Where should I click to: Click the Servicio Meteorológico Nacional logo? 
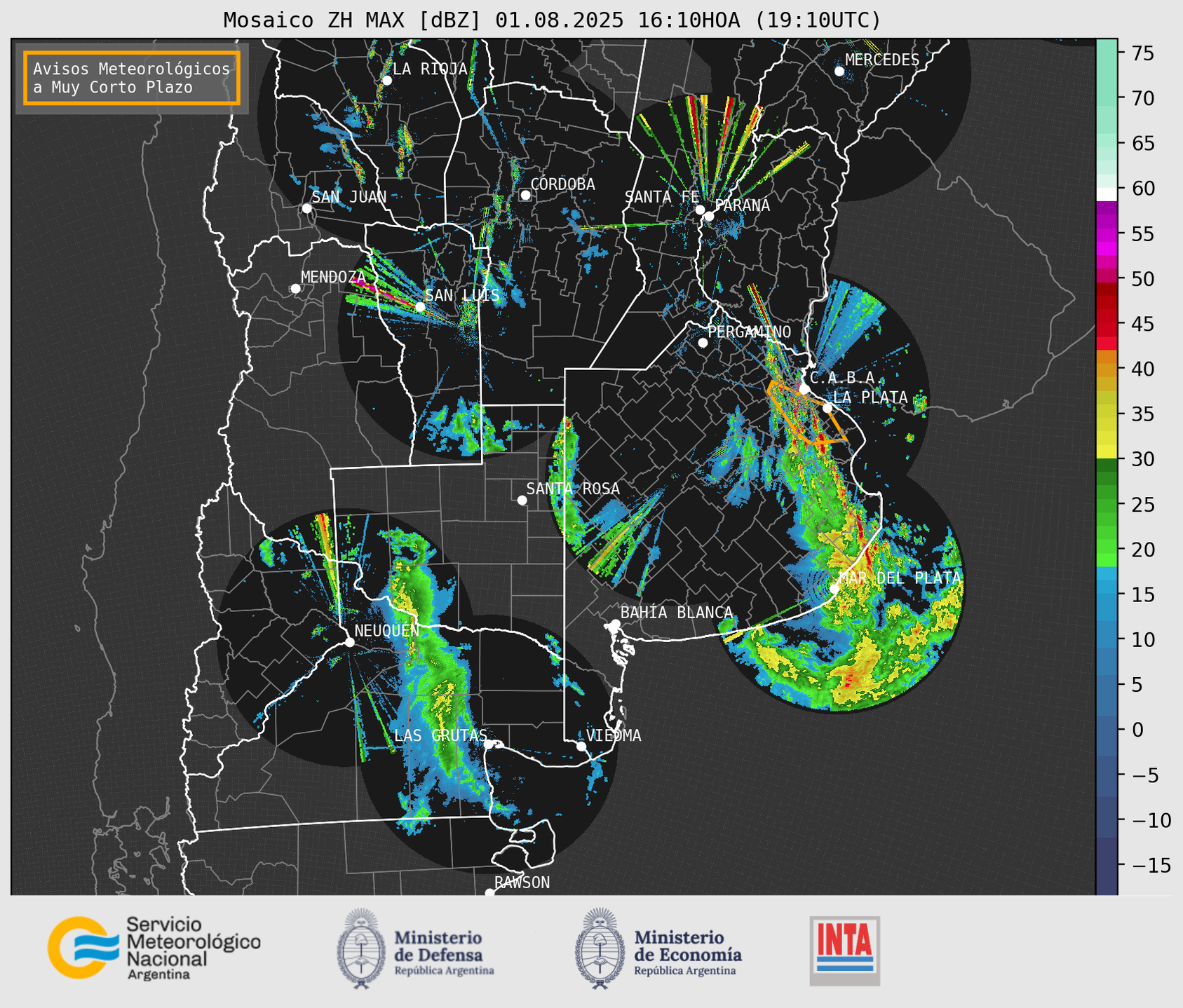pos(154,948)
